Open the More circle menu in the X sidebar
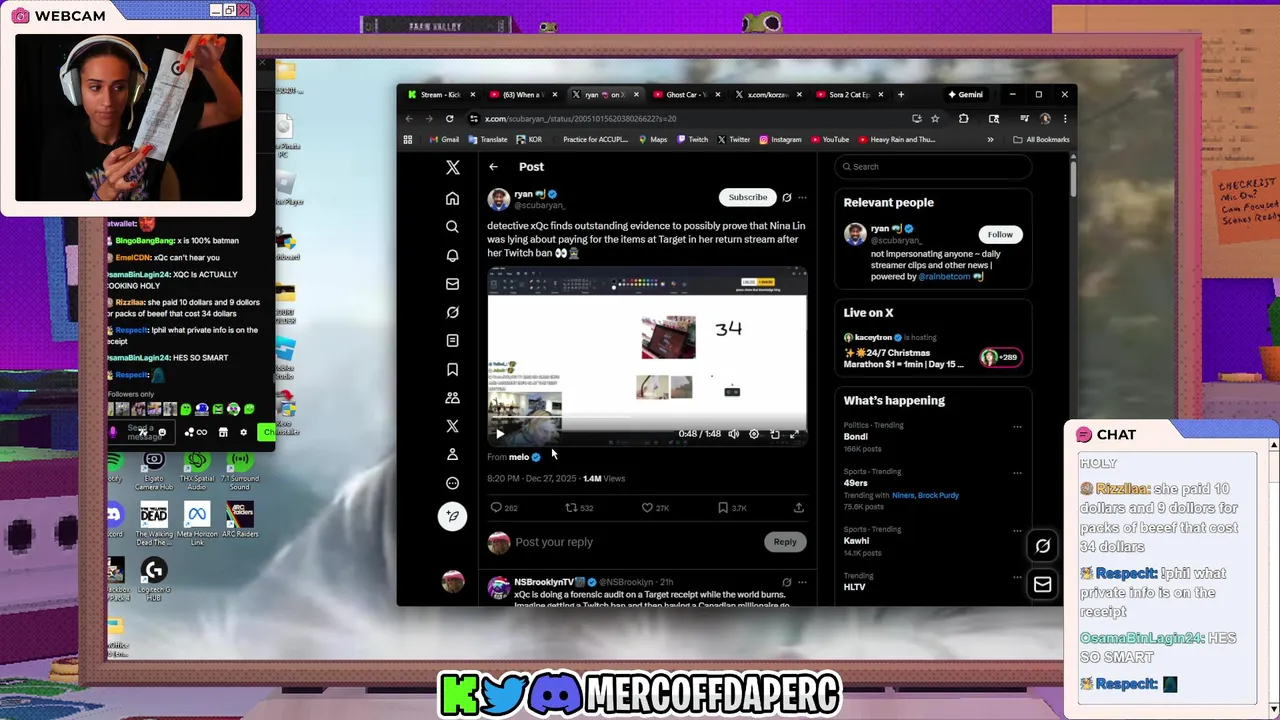This screenshot has height=720, width=1280. [452, 483]
